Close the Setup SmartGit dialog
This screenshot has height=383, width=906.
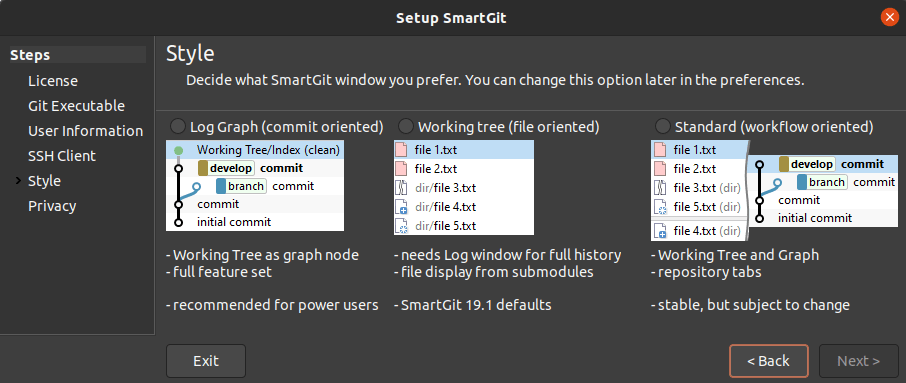point(889,17)
